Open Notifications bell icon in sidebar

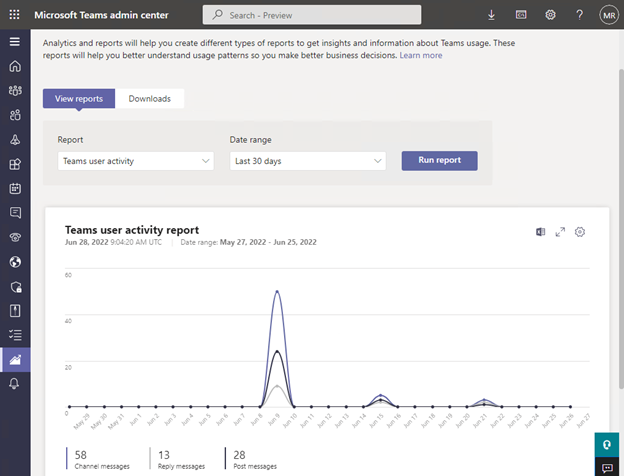point(15,384)
